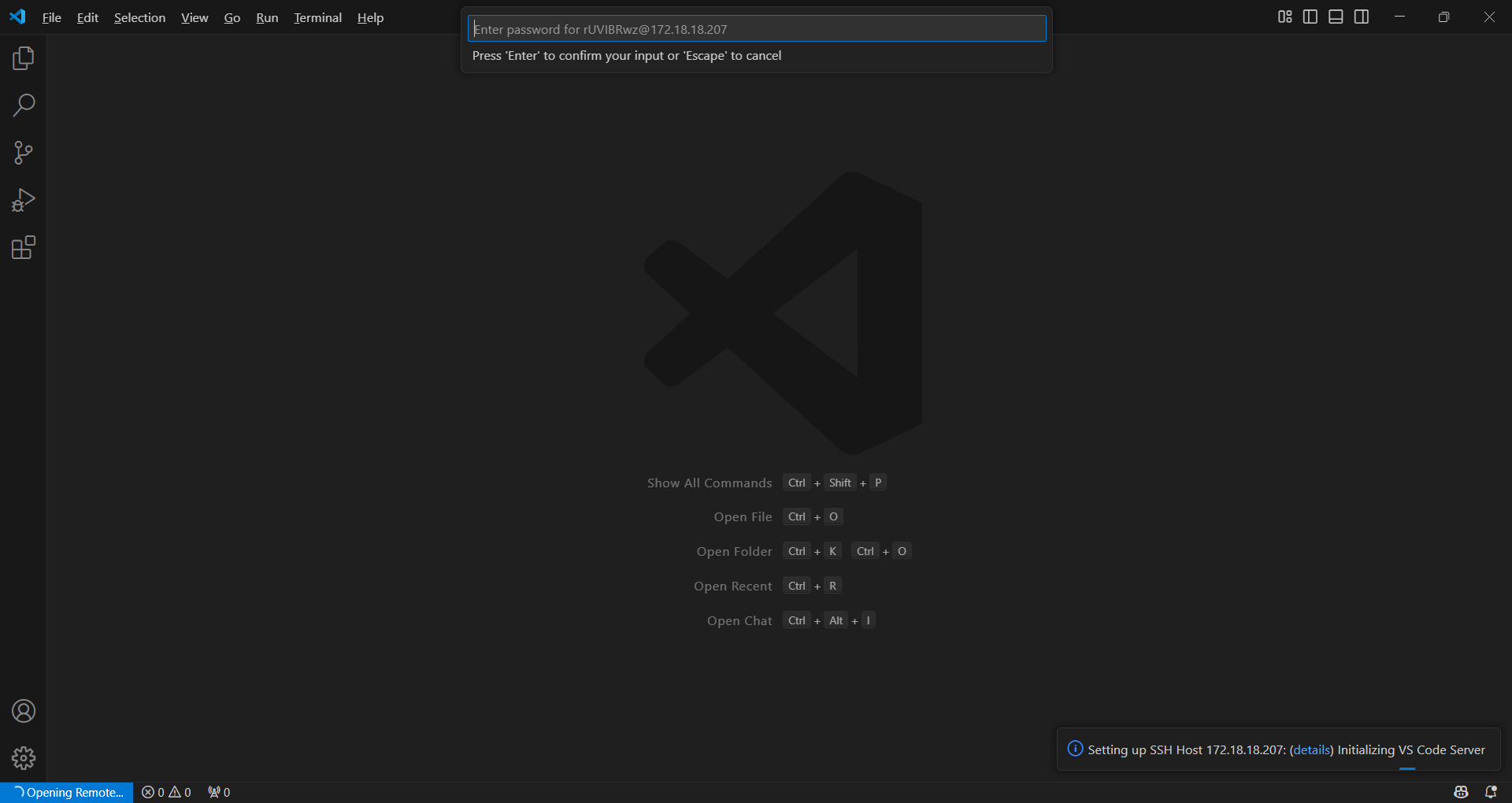1512x803 pixels.
Task: Open the Edit menu
Action: [87, 17]
